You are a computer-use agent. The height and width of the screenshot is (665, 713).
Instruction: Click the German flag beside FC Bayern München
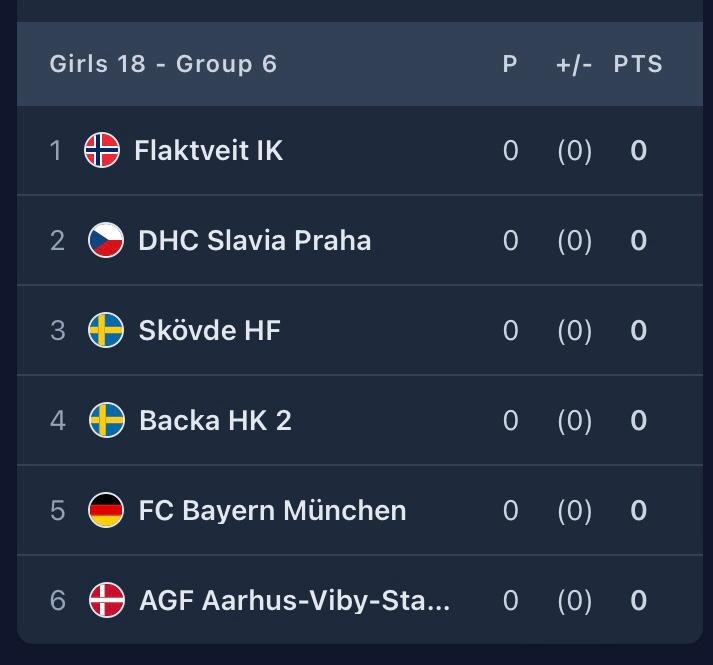point(106,510)
